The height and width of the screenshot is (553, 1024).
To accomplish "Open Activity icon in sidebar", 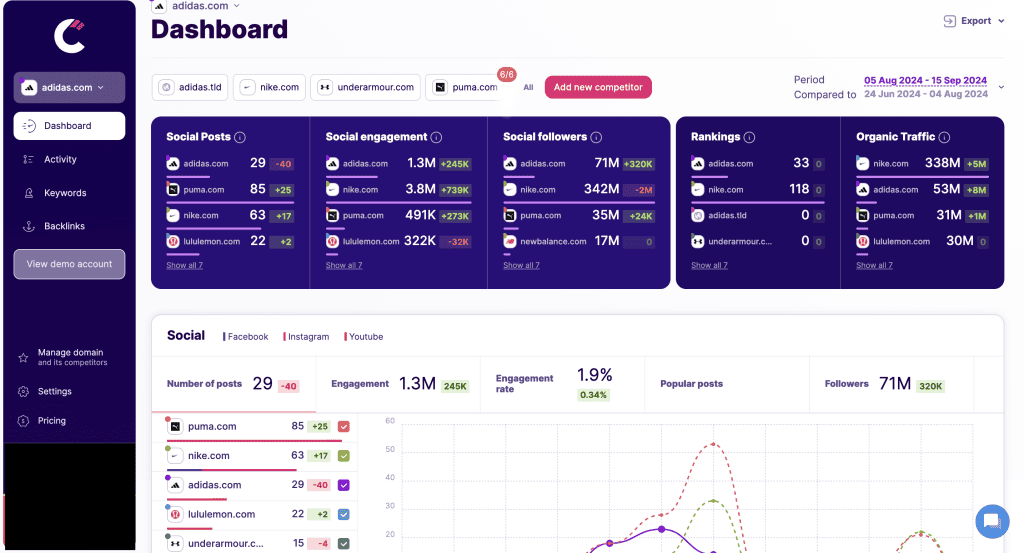I will tap(28, 159).
